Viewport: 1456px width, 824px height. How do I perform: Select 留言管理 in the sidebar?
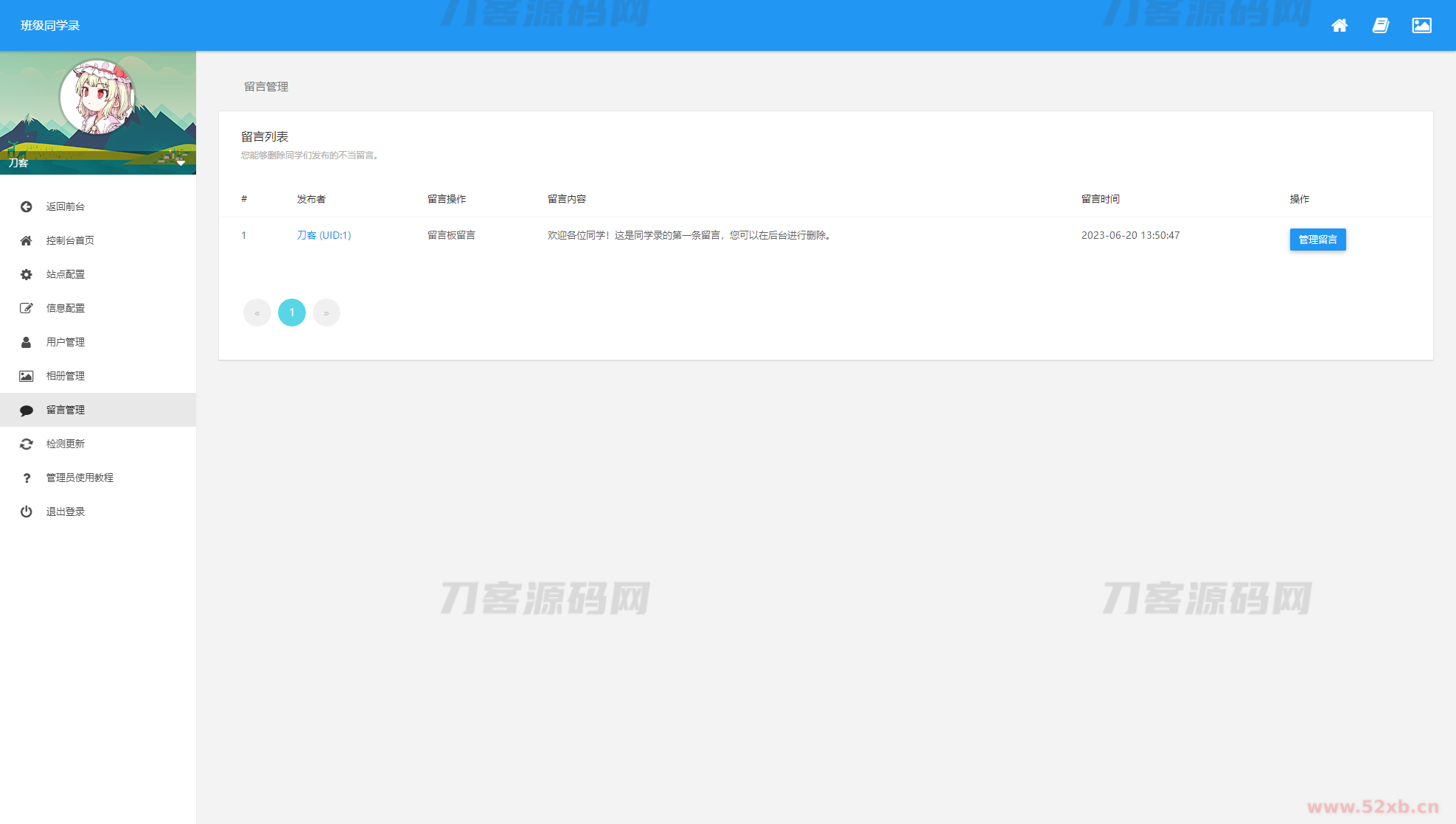coord(66,410)
